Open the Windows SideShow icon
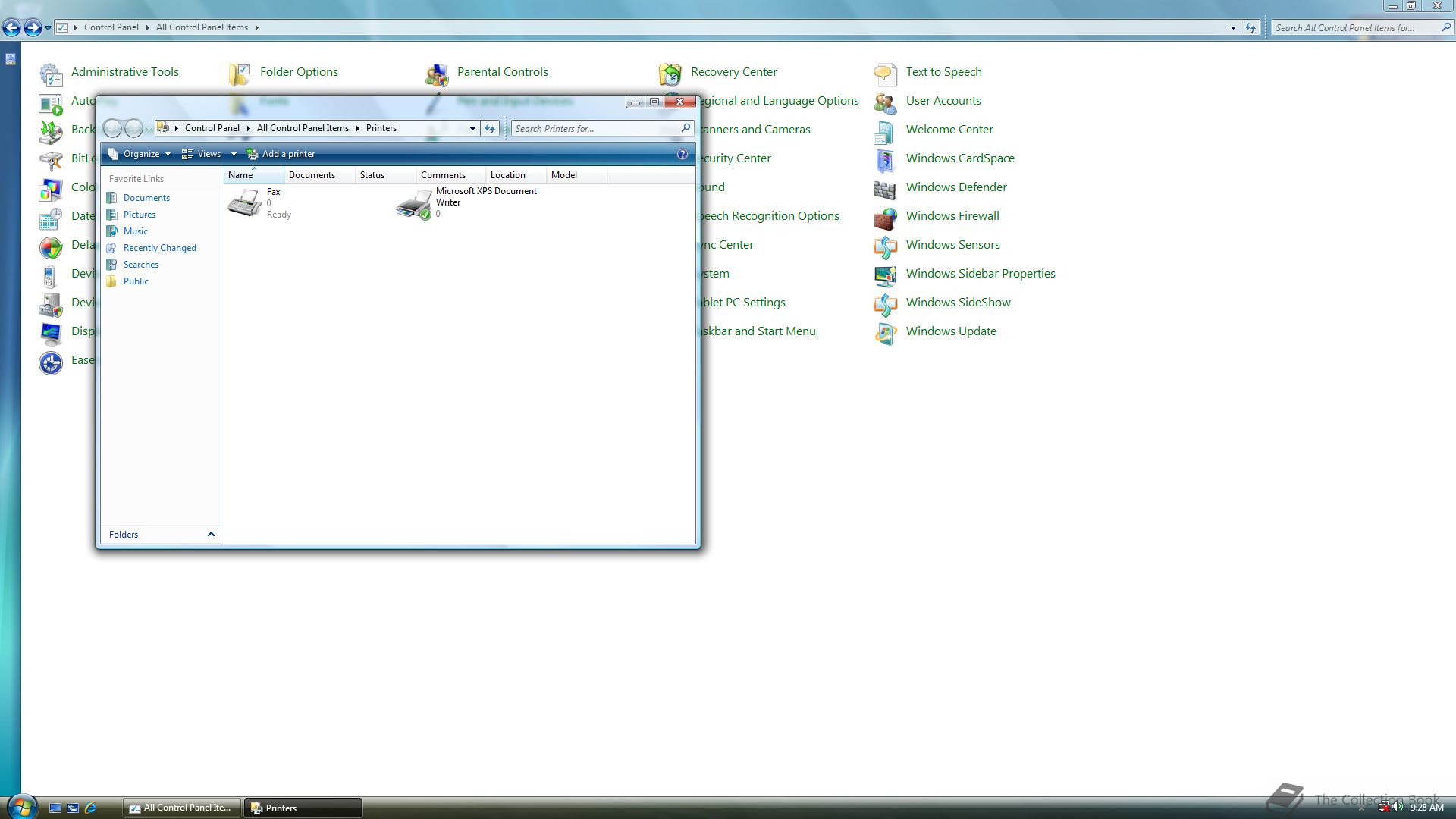Screen dimensions: 1456x819 (x=885, y=304)
